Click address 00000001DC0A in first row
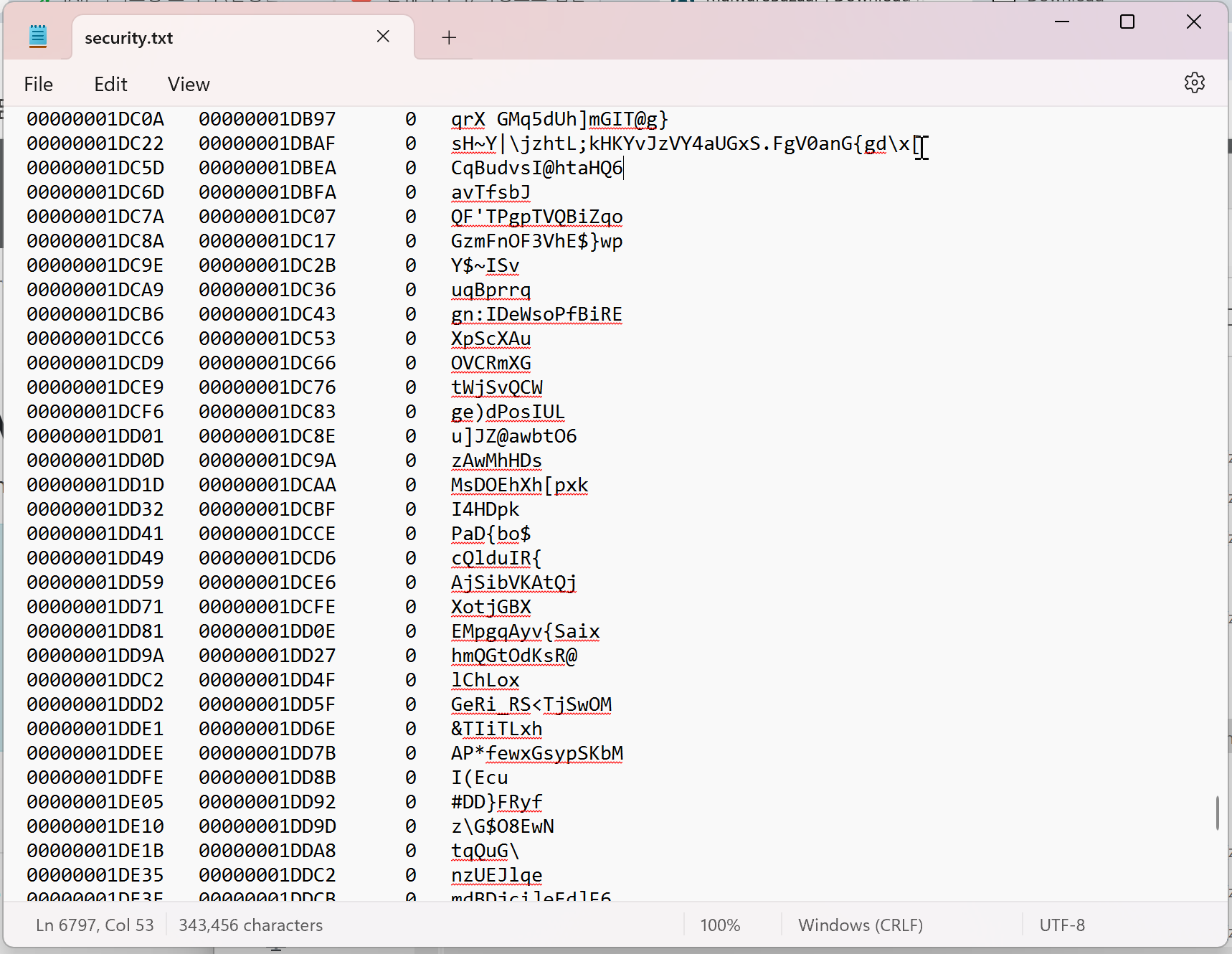Viewport: 1232px width, 954px height. tap(95, 119)
